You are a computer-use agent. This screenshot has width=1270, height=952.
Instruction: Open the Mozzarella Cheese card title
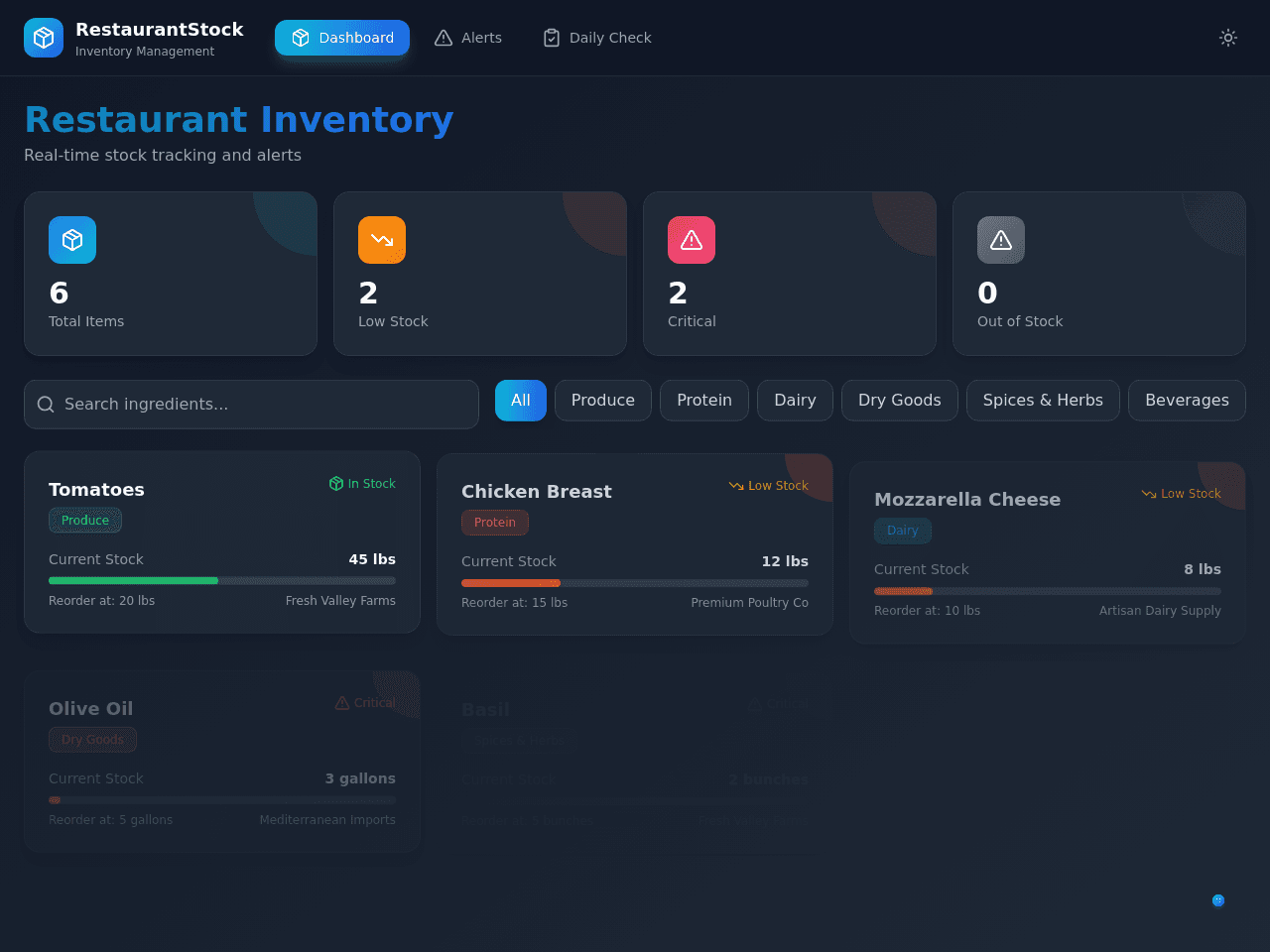click(x=967, y=500)
